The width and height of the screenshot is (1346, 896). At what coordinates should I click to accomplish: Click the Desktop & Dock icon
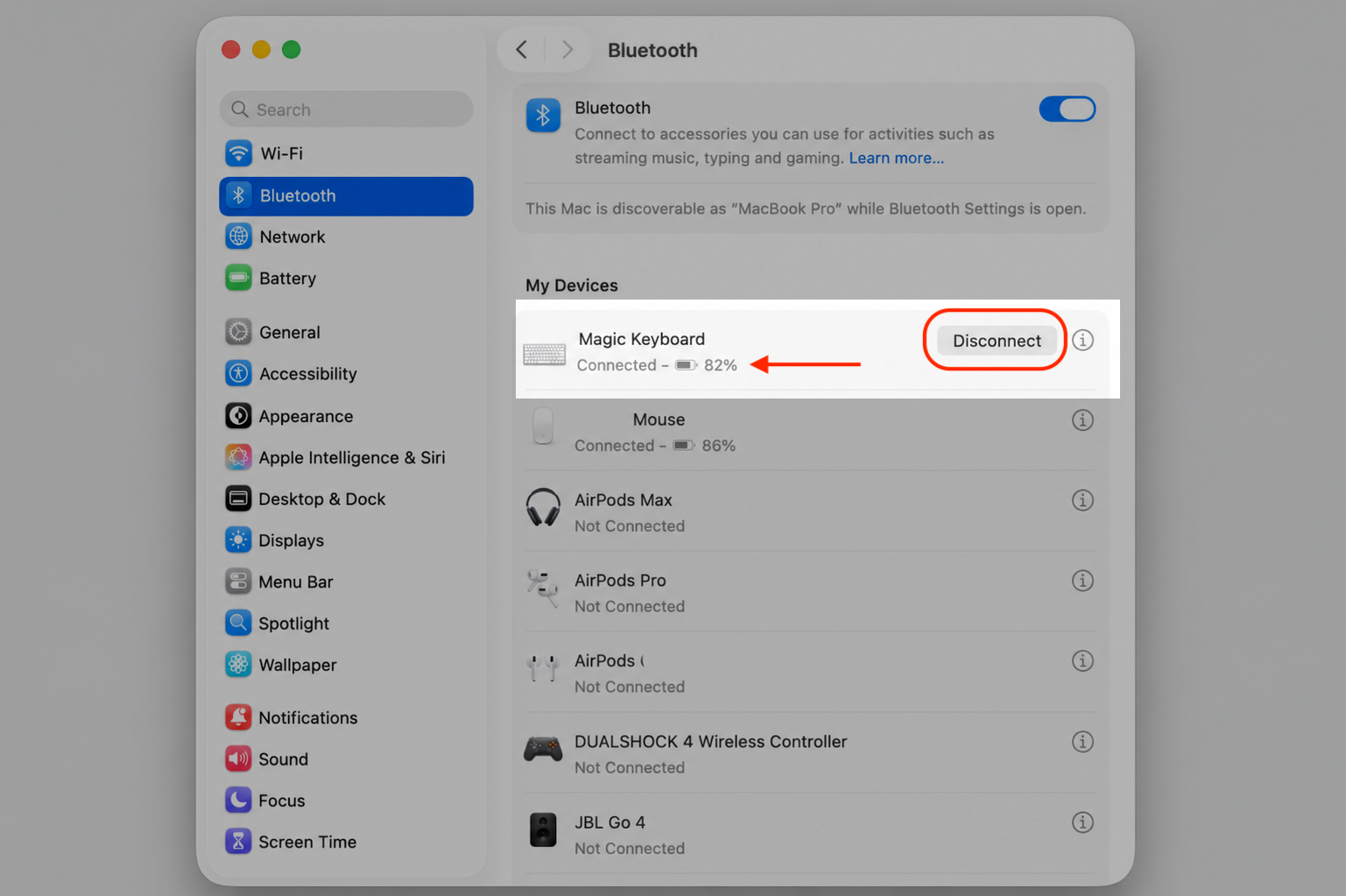pyautogui.click(x=238, y=498)
